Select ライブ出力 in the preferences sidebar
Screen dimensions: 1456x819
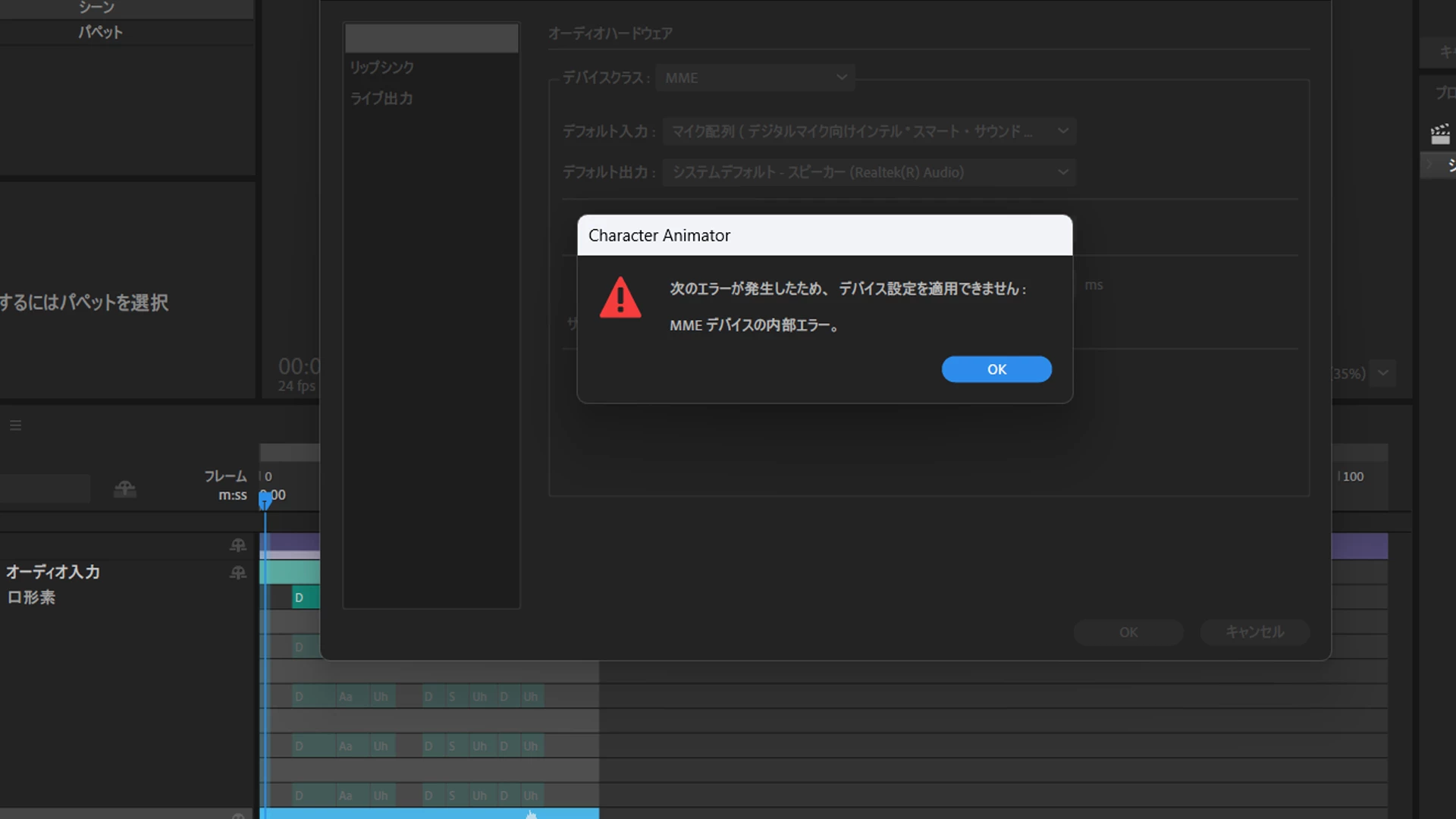coord(381,99)
